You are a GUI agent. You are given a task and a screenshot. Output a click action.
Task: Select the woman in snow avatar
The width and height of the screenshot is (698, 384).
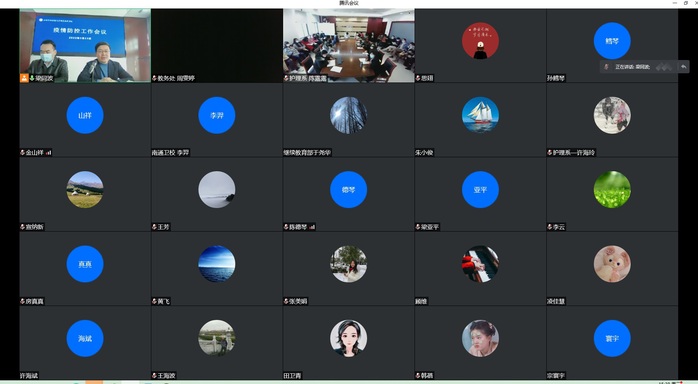click(349, 264)
